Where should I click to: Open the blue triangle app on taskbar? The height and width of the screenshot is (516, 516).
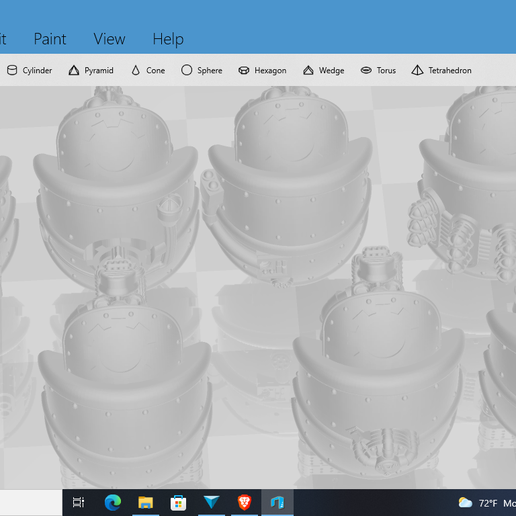click(211, 502)
